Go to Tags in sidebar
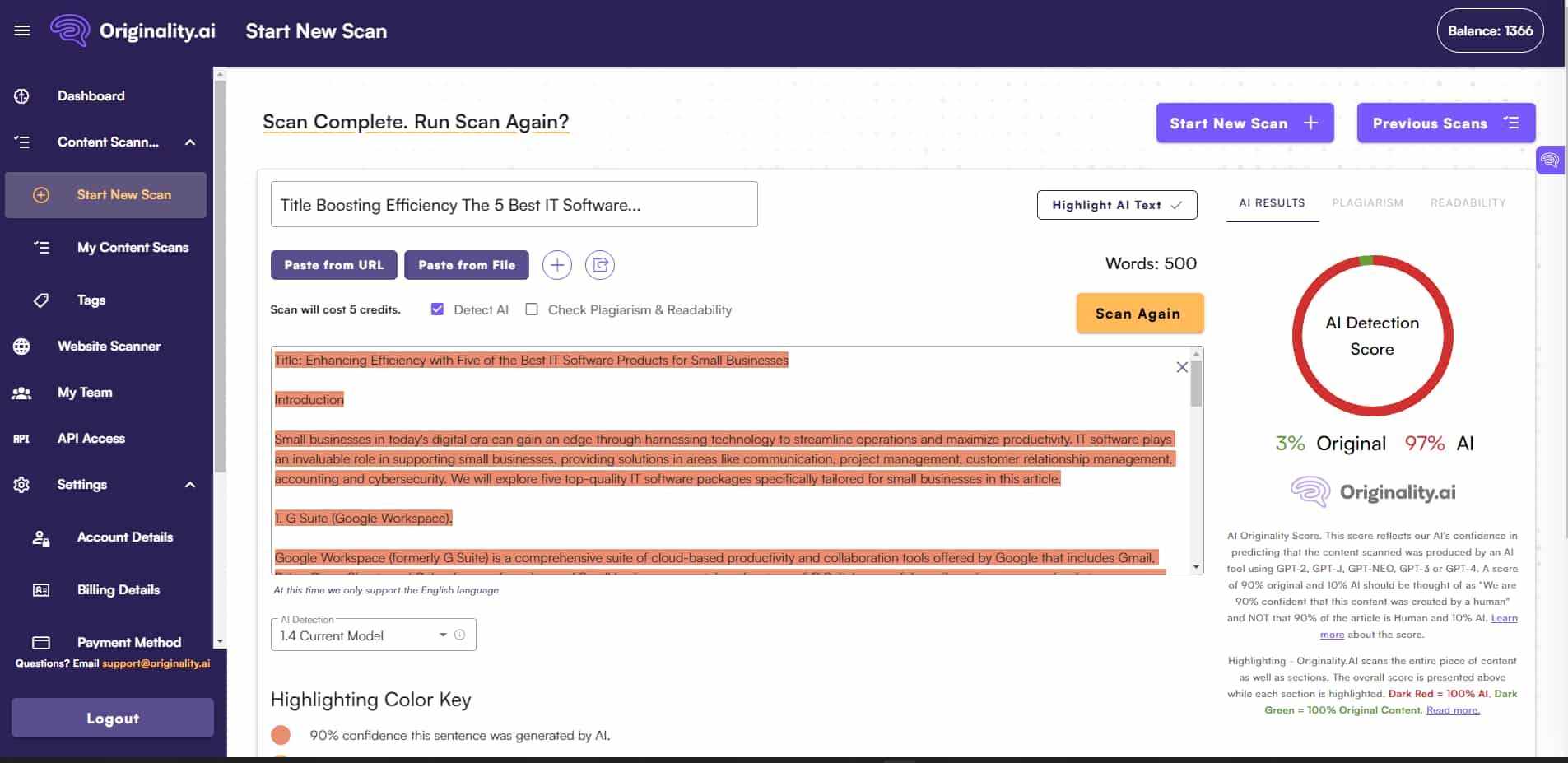The width and height of the screenshot is (1568, 763). pos(91,300)
